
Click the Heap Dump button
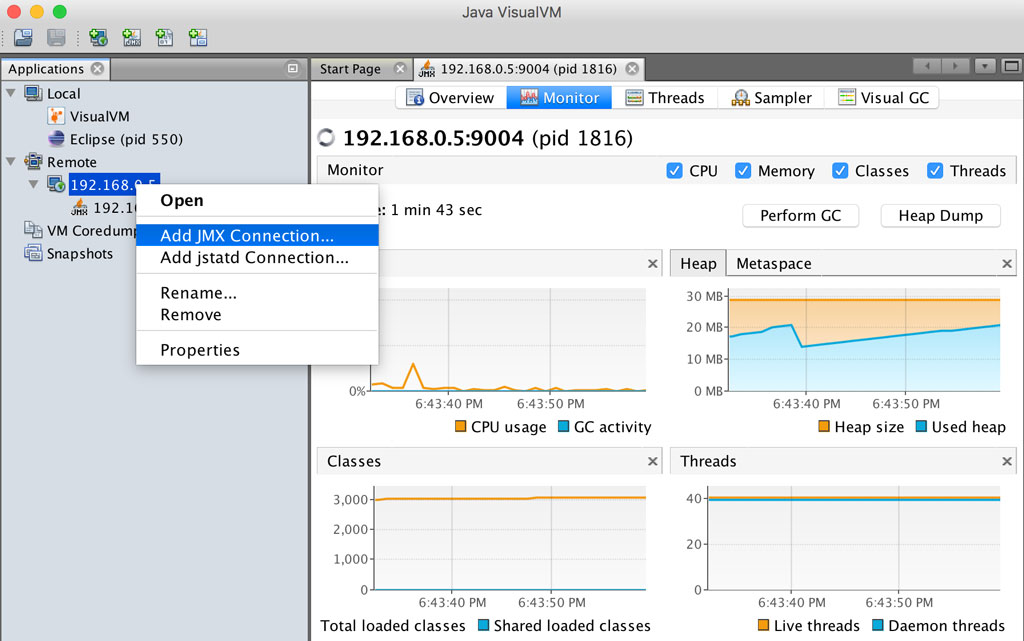pos(940,215)
